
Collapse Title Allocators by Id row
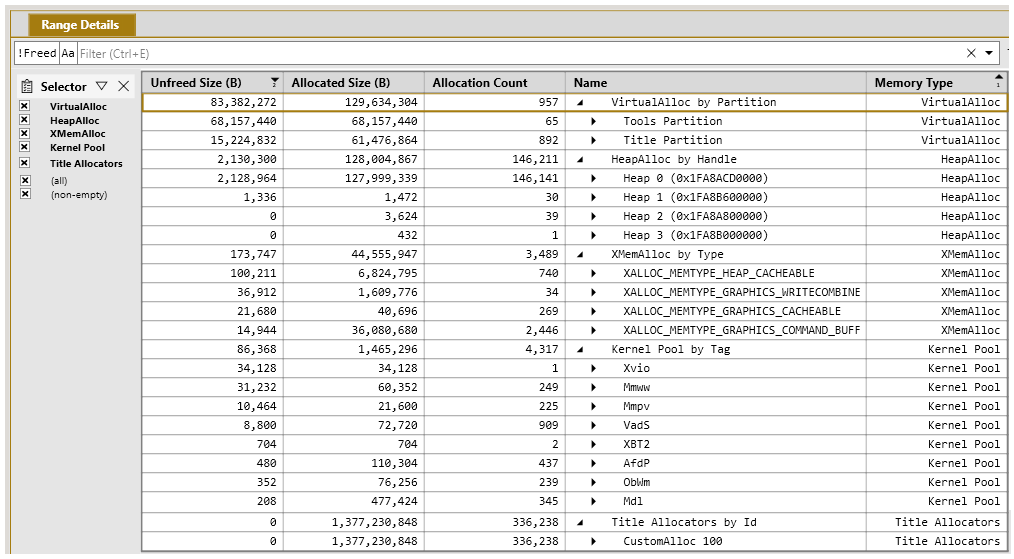point(580,523)
